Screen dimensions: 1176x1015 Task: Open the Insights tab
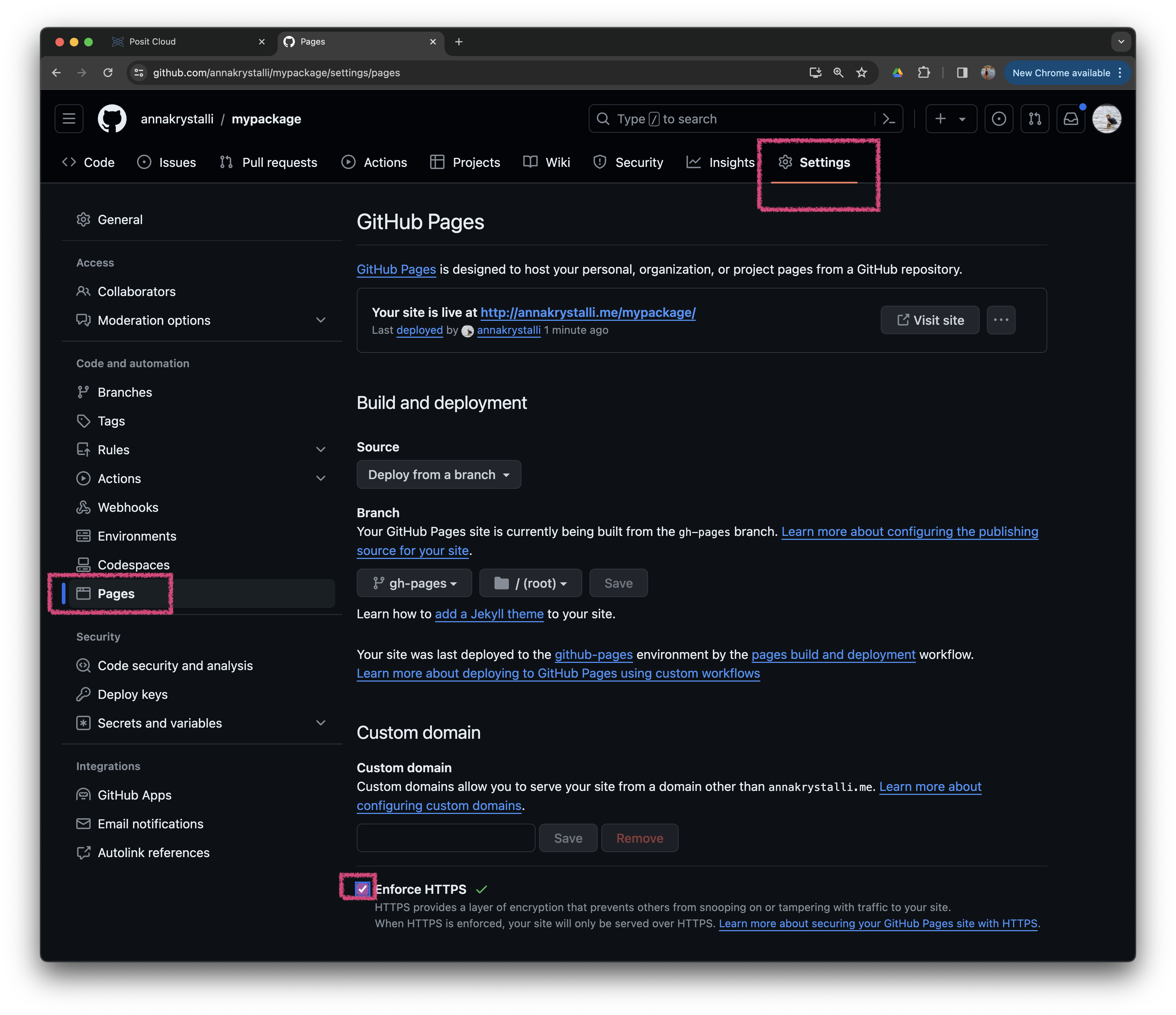click(x=720, y=162)
